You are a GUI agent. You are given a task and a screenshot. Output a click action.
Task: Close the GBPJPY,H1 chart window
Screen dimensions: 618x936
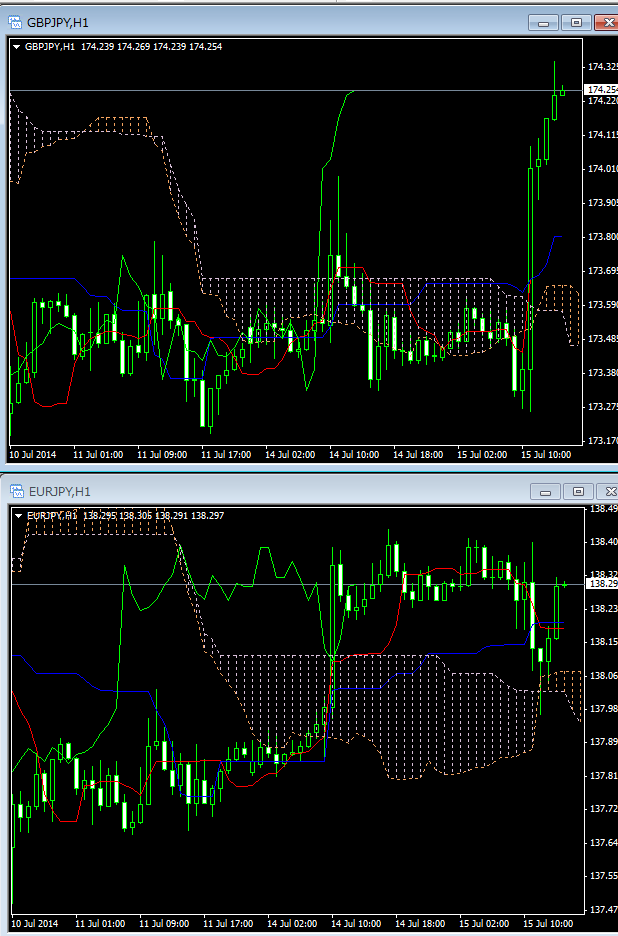607,23
